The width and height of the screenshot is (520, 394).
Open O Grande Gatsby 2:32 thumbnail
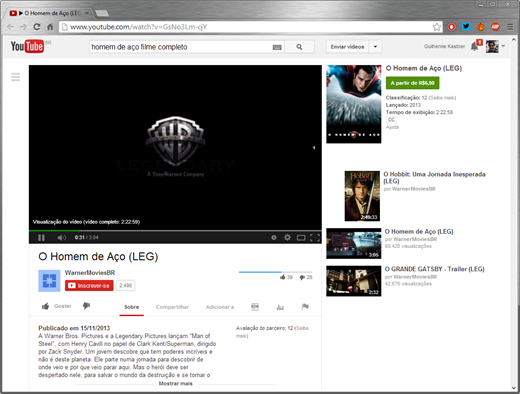pyautogui.click(x=354, y=281)
